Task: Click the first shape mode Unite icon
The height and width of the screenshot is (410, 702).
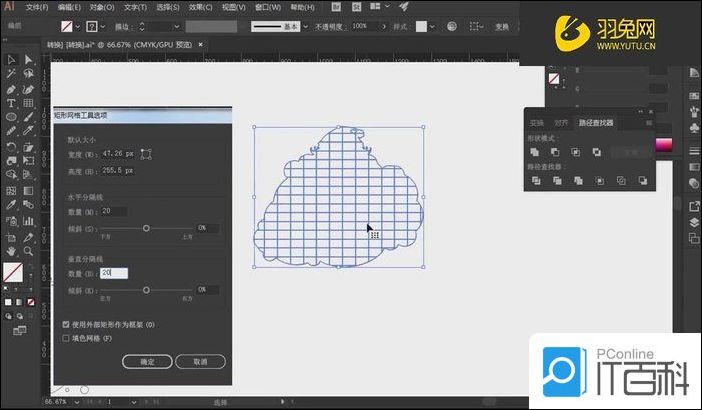Action: pyautogui.click(x=536, y=151)
